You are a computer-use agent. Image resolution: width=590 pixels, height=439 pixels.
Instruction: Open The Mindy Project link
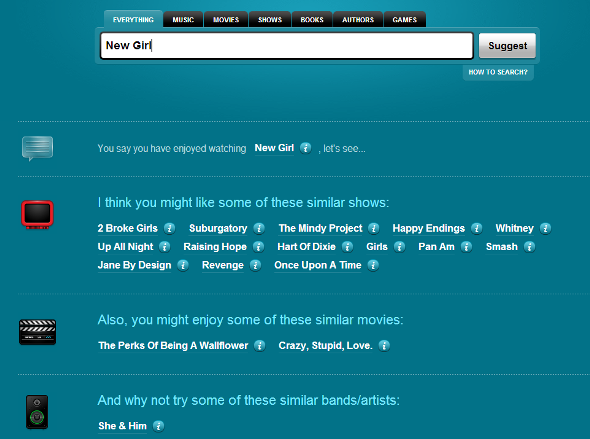321,228
